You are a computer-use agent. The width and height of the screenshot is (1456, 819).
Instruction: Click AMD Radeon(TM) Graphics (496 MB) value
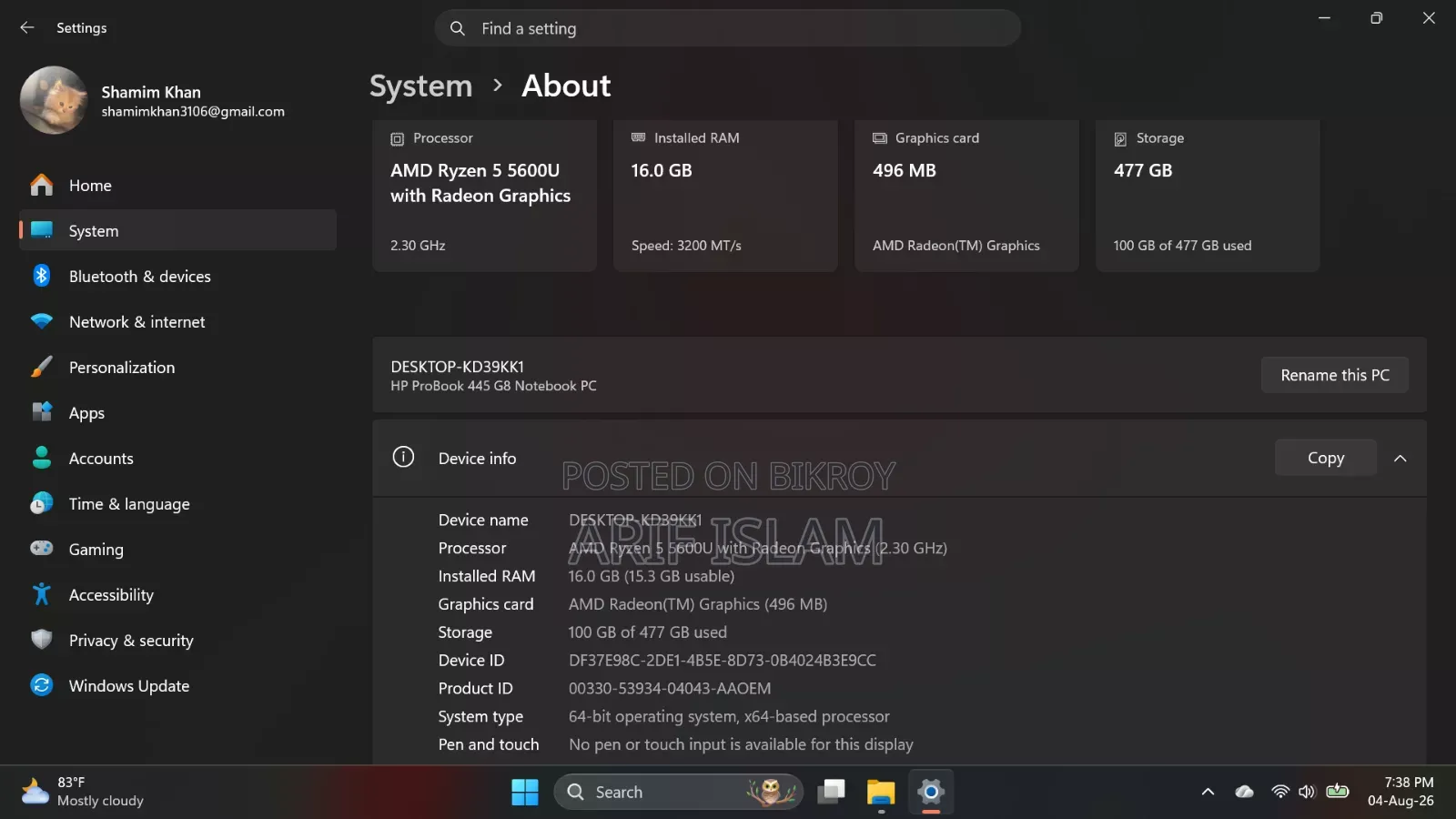point(698,604)
